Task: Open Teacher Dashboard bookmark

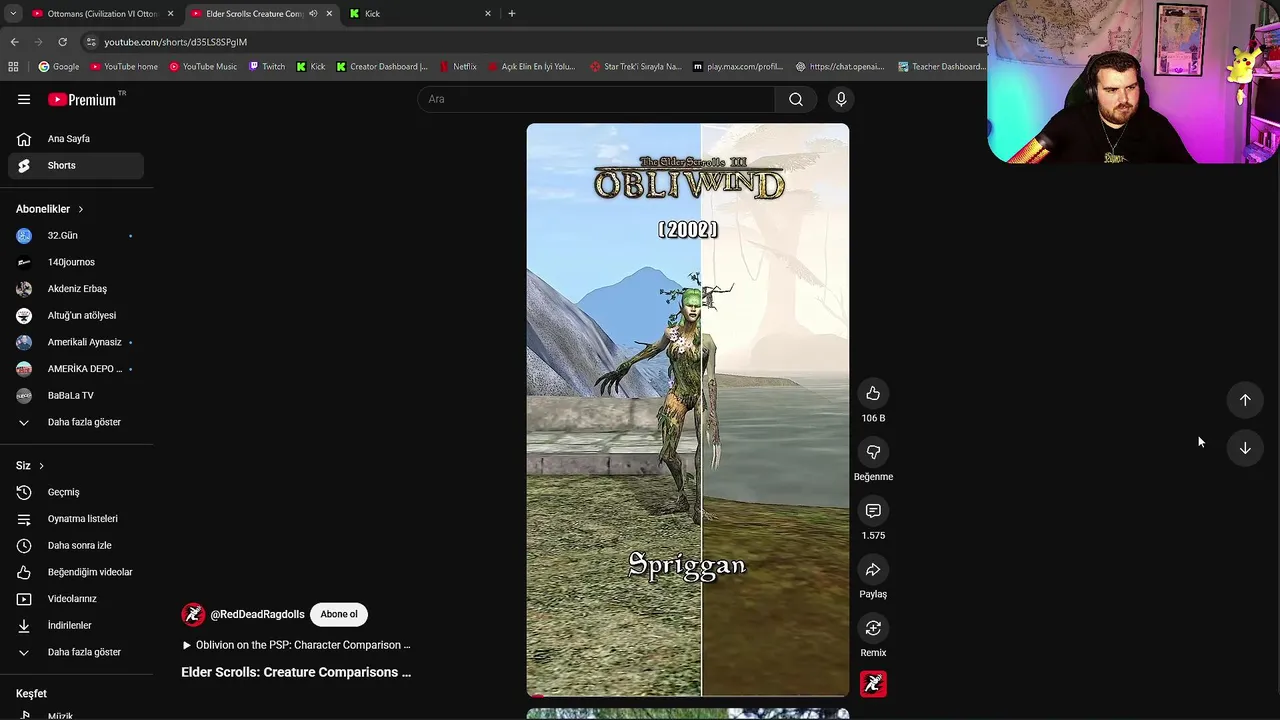Action: (x=941, y=67)
